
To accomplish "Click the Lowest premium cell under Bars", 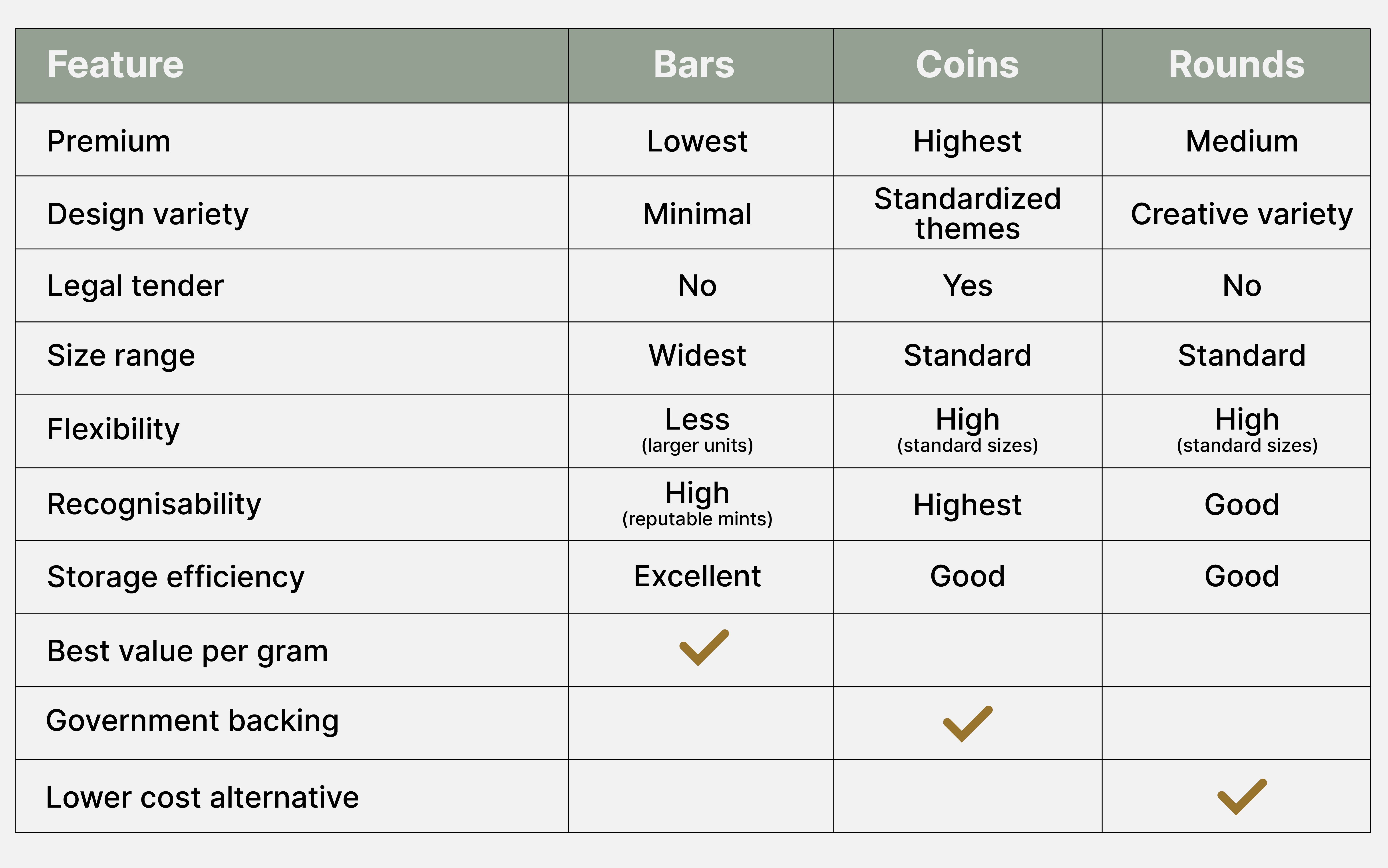I will pyautogui.click(x=697, y=141).
